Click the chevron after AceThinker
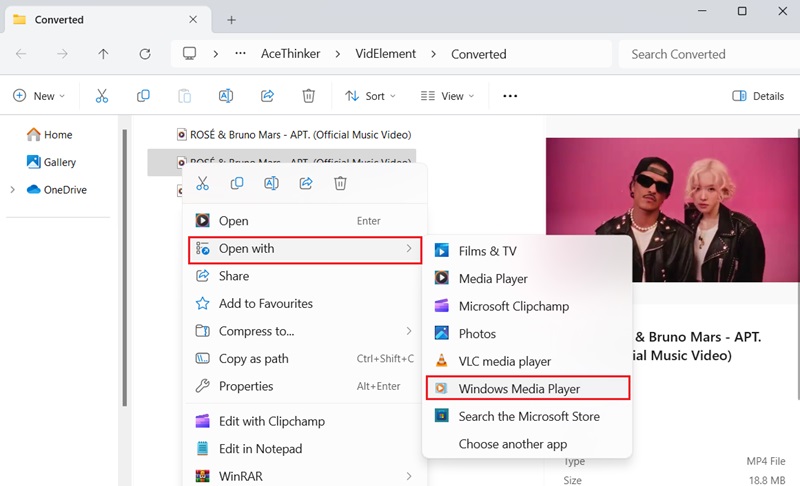The width and height of the screenshot is (800, 486). 338,54
